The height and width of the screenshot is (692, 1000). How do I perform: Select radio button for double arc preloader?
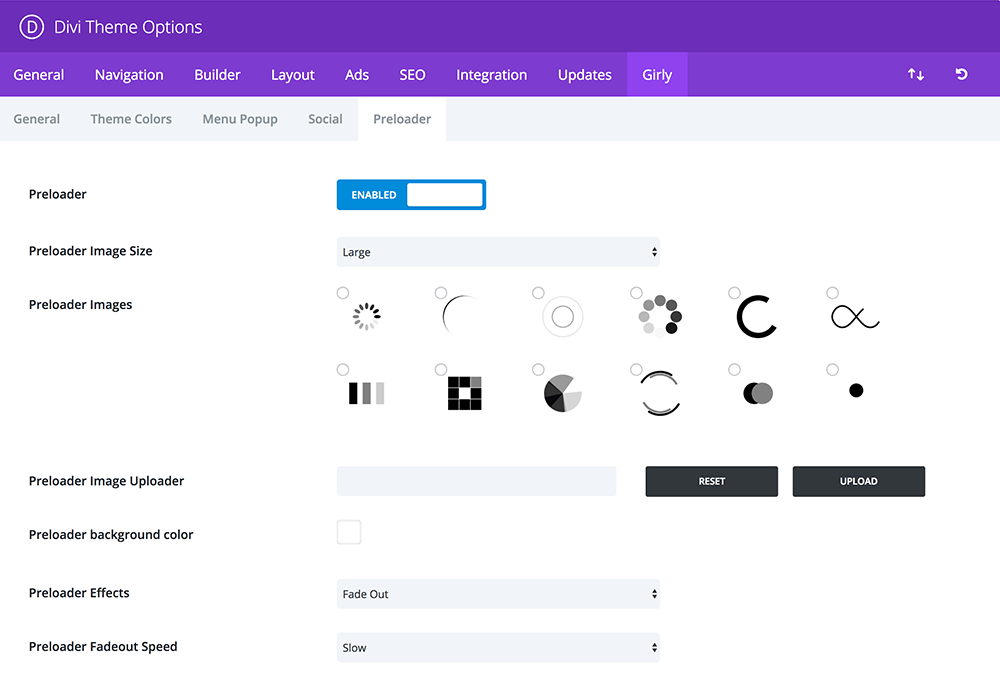pyautogui.click(x=636, y=369)
